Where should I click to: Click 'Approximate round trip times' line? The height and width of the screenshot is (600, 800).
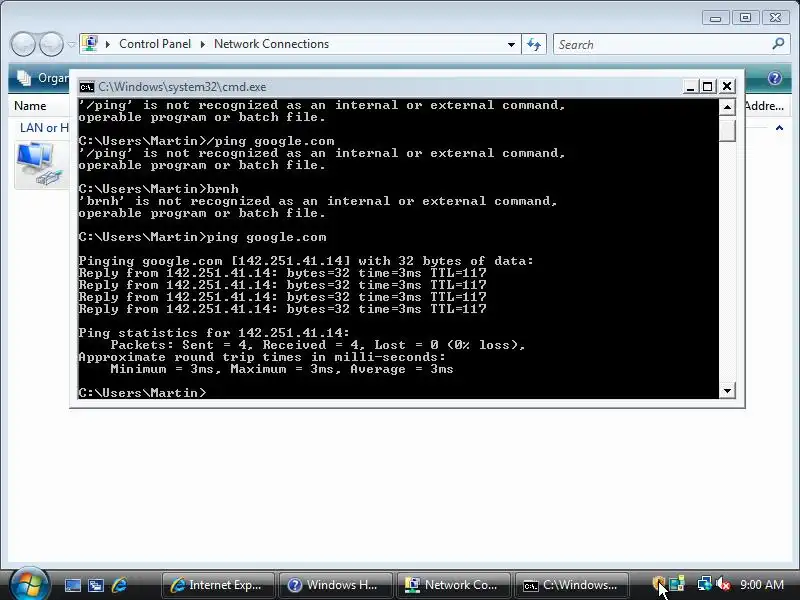coord(262,357)
